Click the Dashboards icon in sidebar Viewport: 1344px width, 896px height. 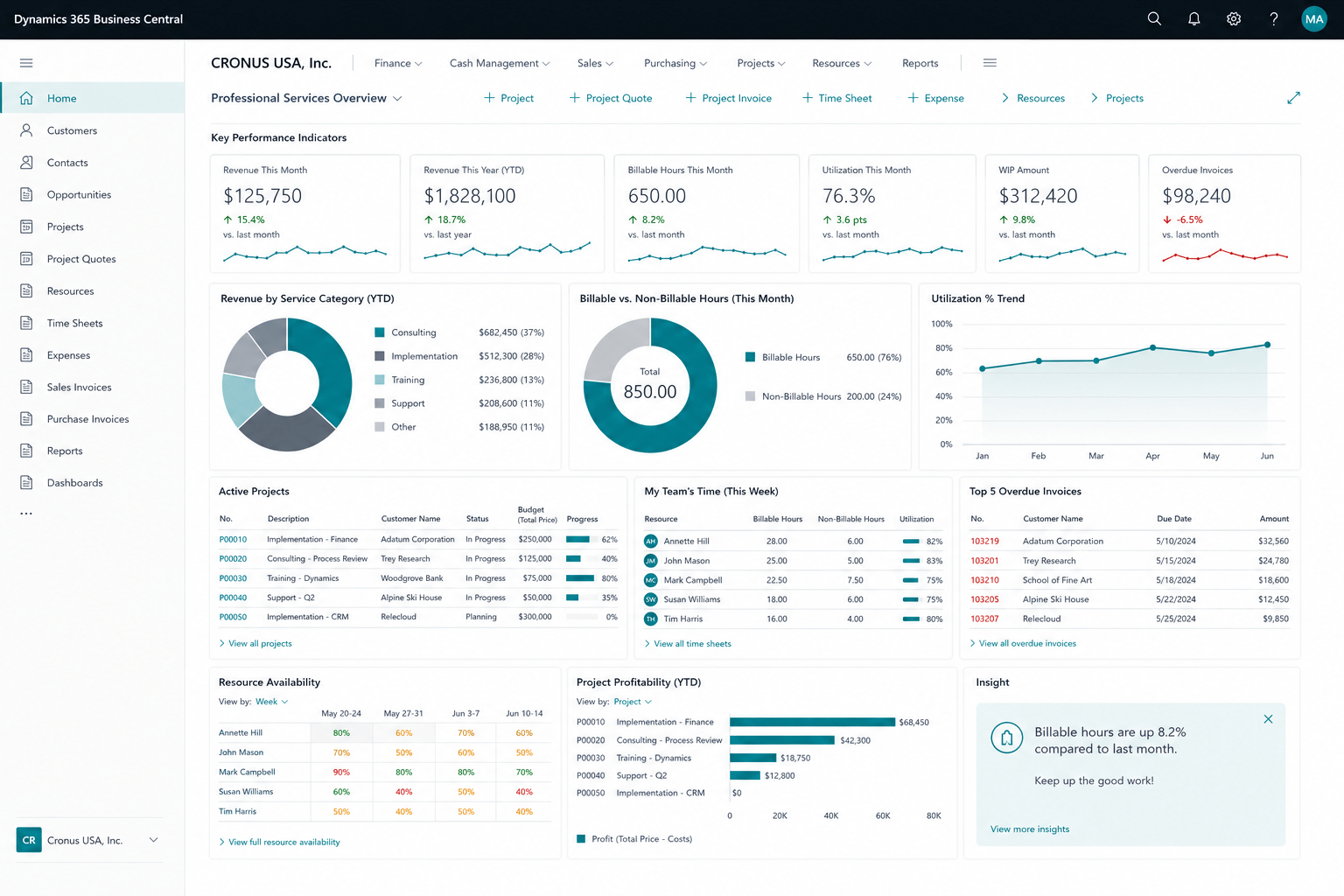point(26,483)
